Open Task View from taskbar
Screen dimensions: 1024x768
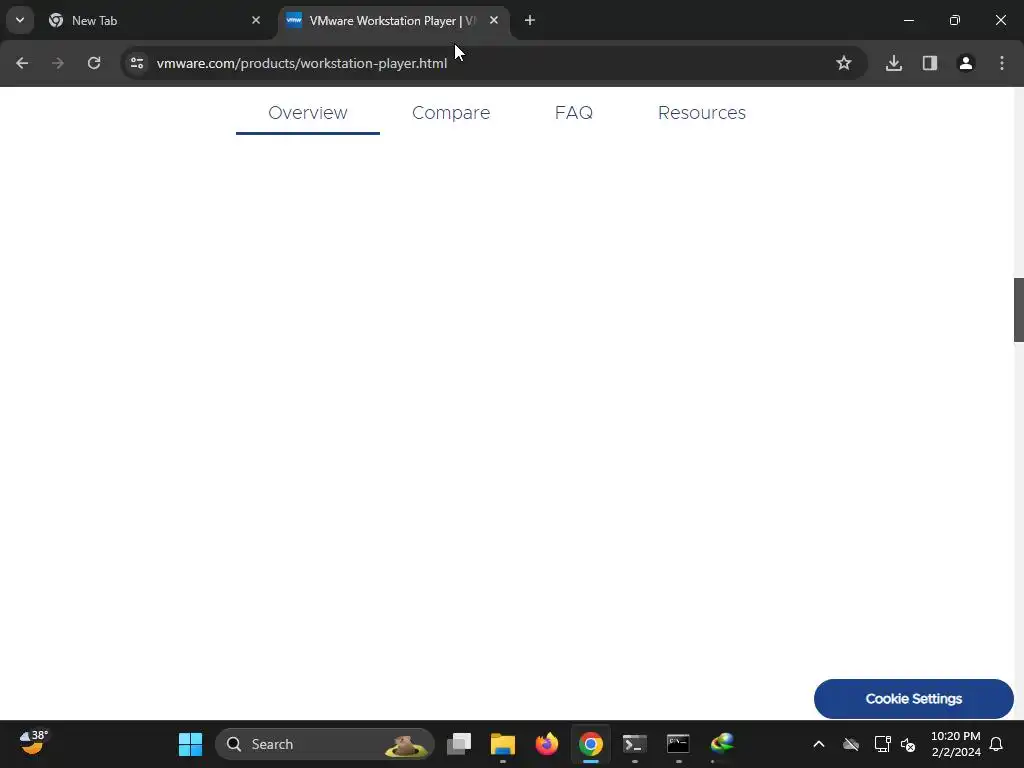click(459, 744)
